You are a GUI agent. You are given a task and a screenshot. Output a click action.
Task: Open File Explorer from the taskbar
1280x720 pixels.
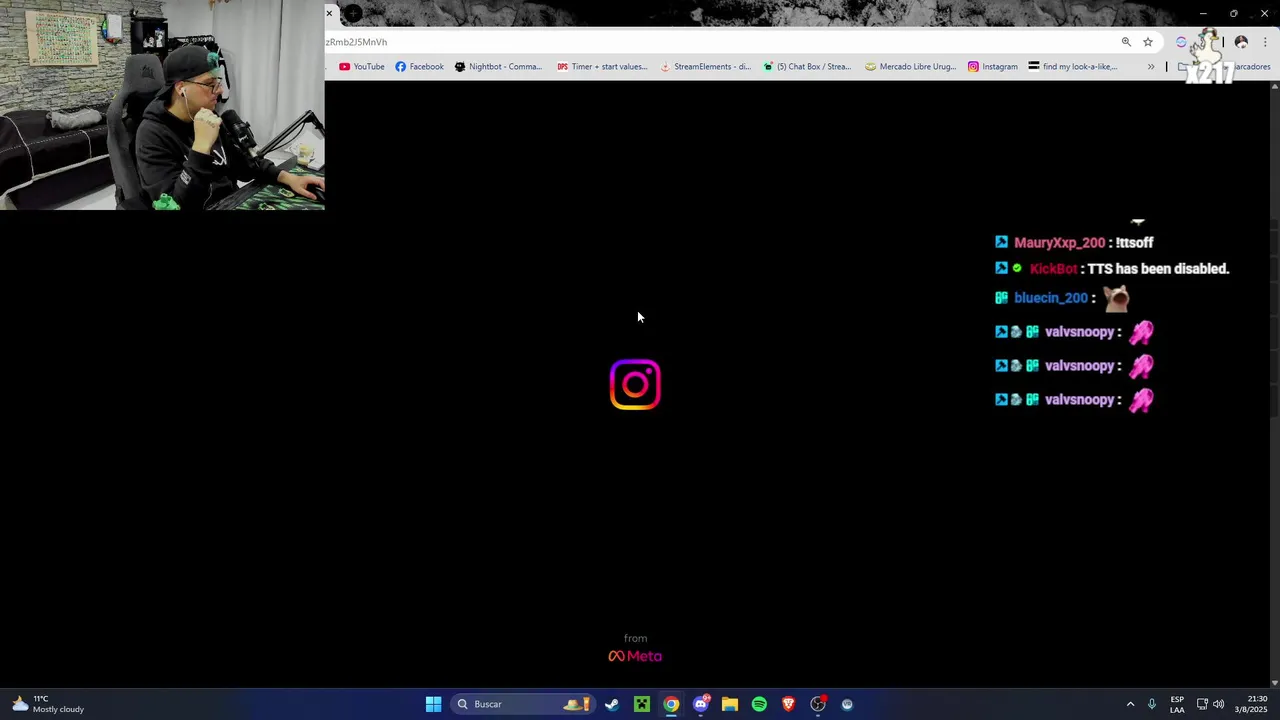[730, 704]
